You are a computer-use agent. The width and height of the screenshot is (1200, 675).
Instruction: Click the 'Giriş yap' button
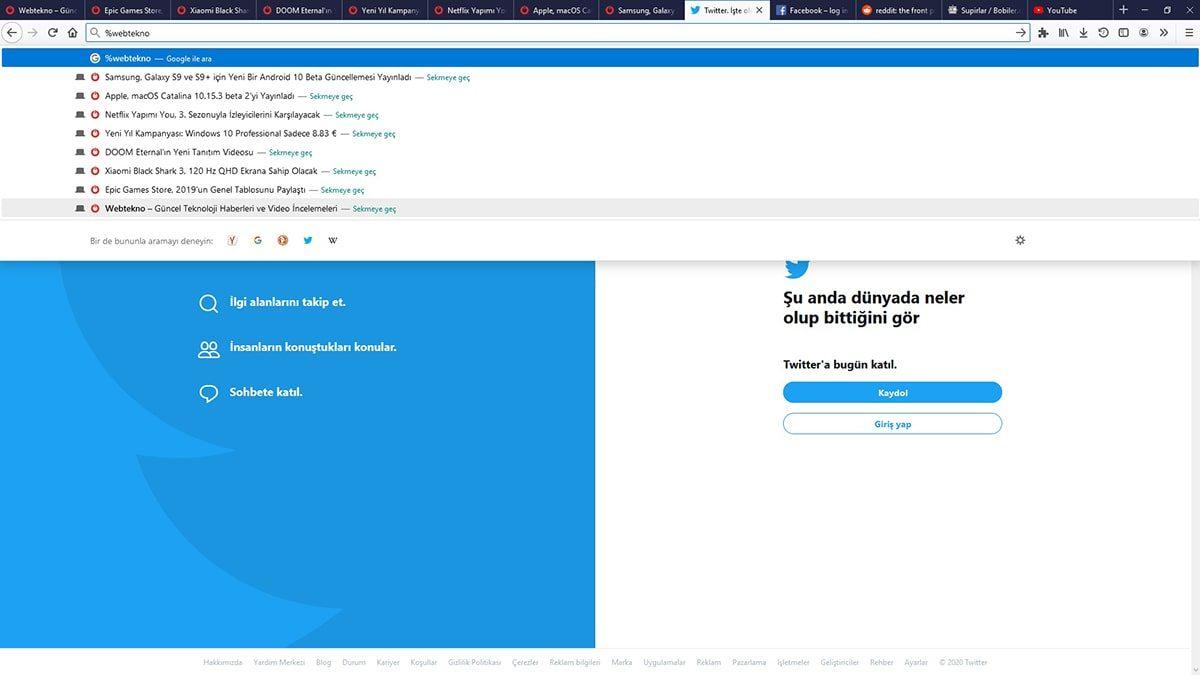click(892, 423)
